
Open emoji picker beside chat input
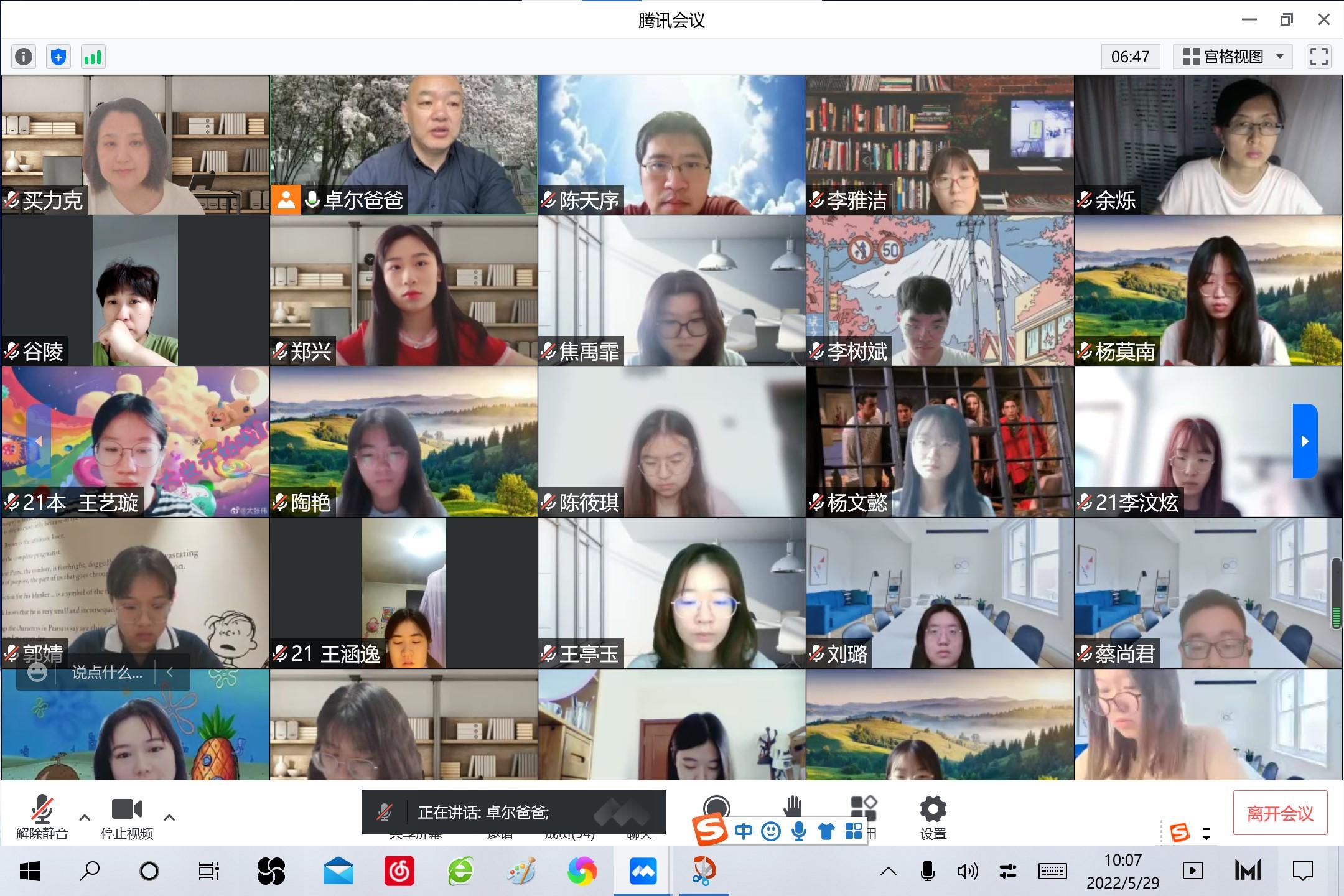point(37,673)
